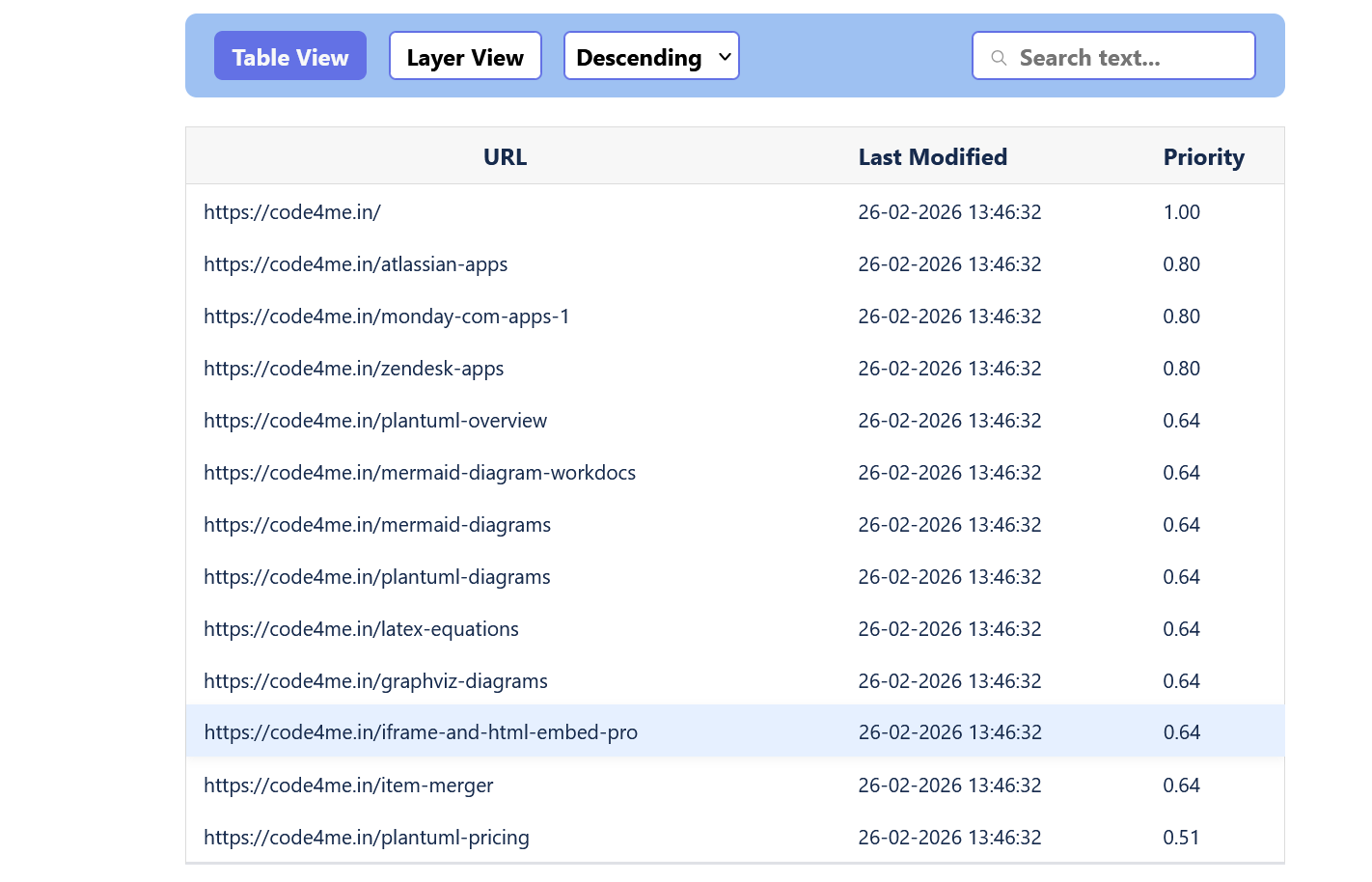Switch to Layer View
The height and width of the screenshot is (882, 1372).
[465, 56]
